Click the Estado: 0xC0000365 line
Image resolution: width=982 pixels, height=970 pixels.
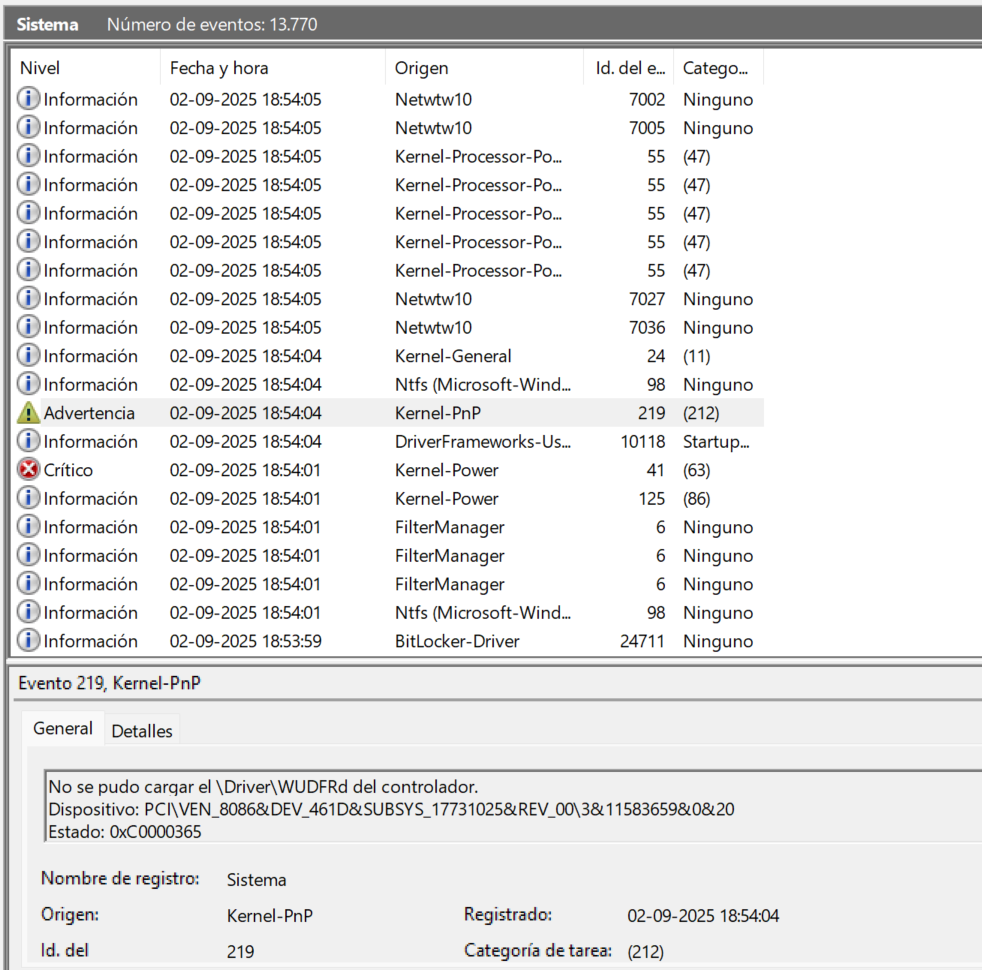125,832
